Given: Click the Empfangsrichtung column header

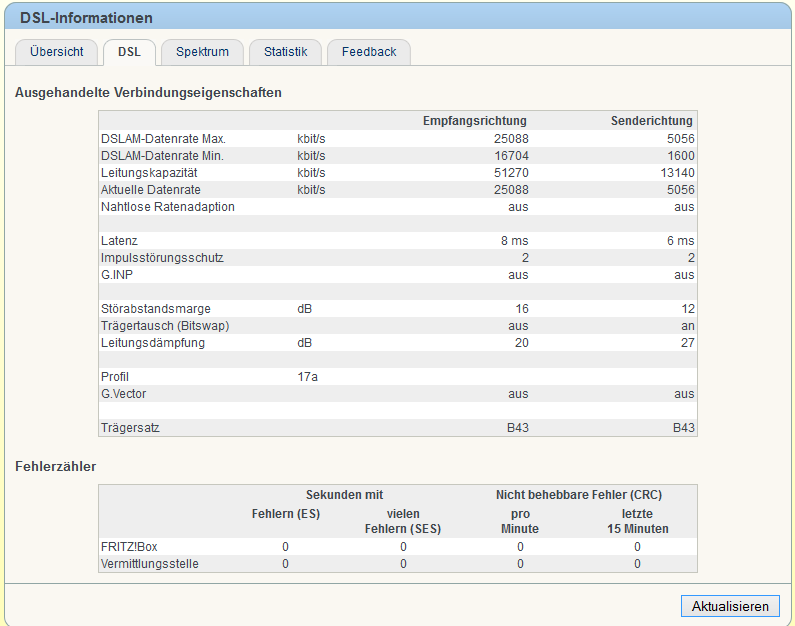Looking at the screenshot, I should (475, 121).
